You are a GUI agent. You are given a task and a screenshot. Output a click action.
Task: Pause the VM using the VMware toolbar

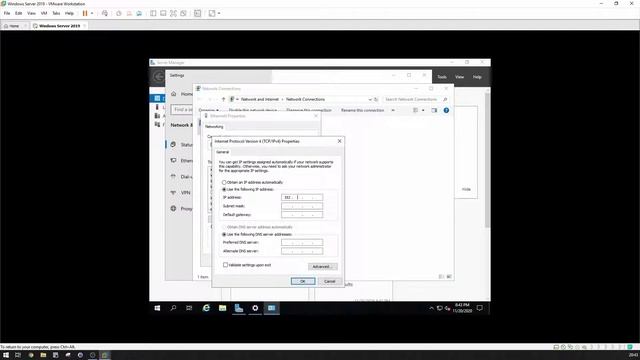85,13
